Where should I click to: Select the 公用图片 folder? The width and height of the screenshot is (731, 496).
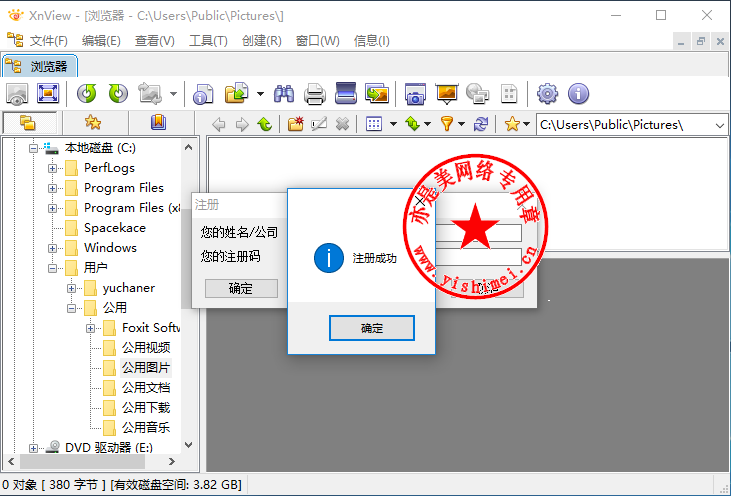146,368
